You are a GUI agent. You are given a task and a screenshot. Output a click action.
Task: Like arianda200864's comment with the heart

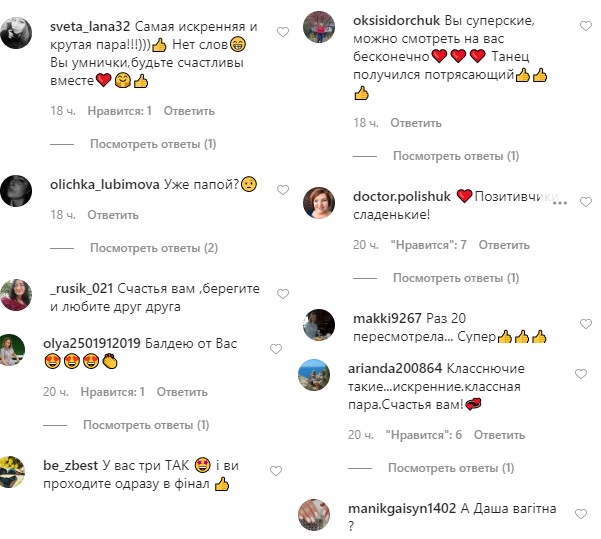tap(581, 374)
